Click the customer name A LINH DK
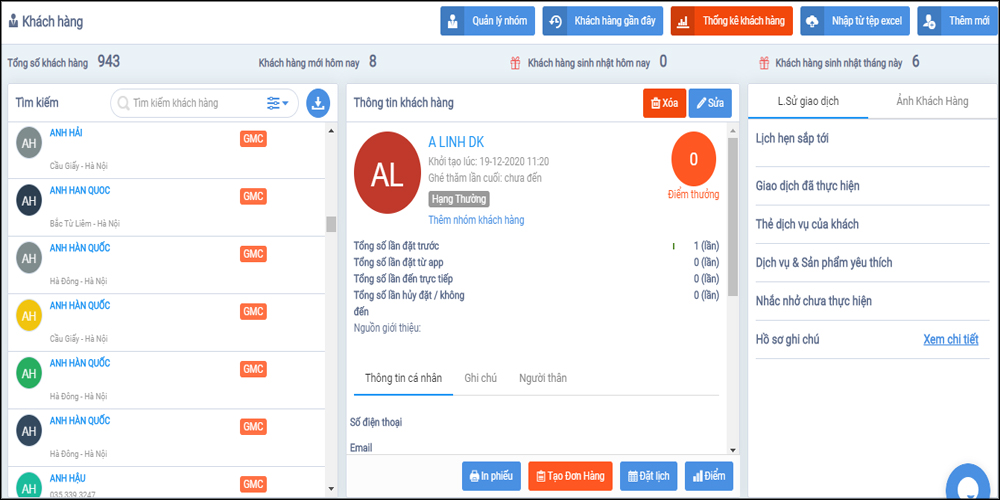The height and width of the screenshot is (500, 1000). [x=456, y=142]
